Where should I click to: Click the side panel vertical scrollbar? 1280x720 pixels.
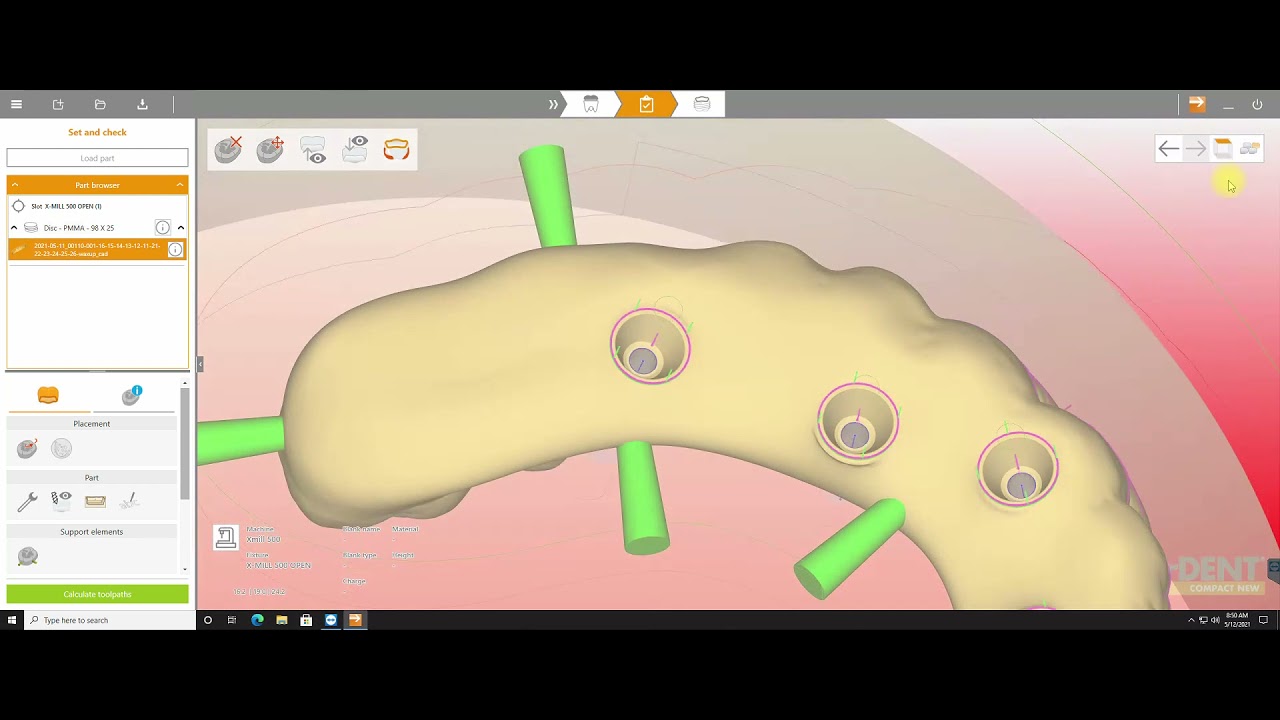point(185,445)
